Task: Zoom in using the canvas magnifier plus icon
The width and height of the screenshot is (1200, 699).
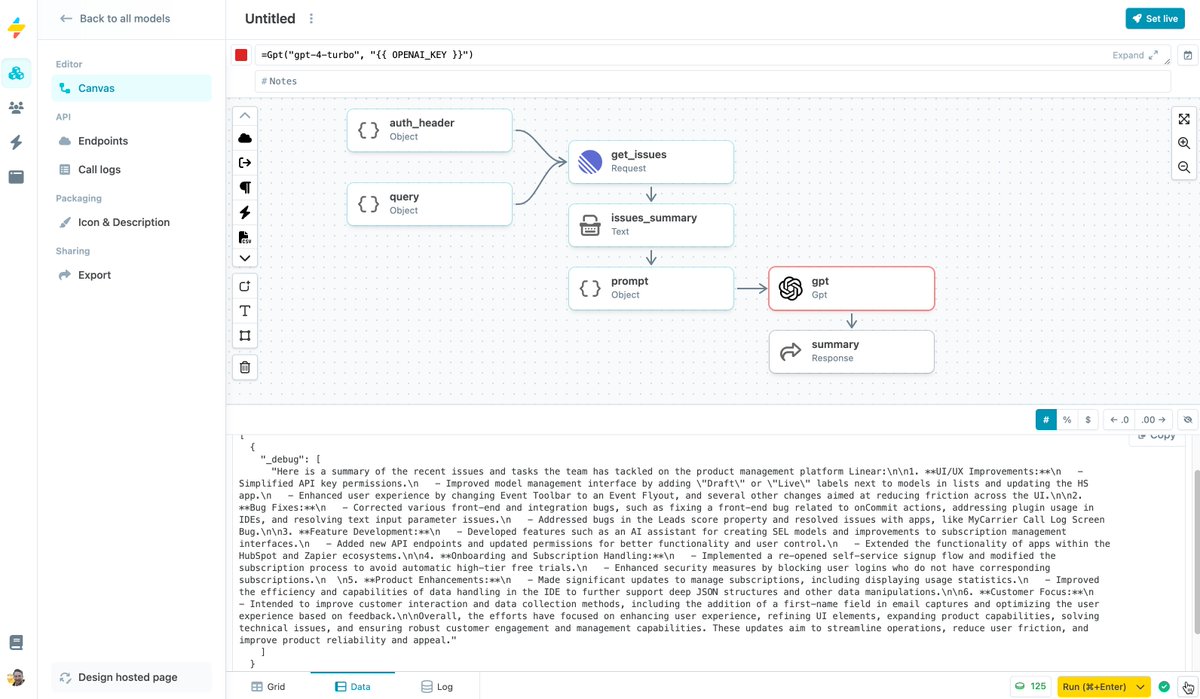Action: pos(1184,143)
